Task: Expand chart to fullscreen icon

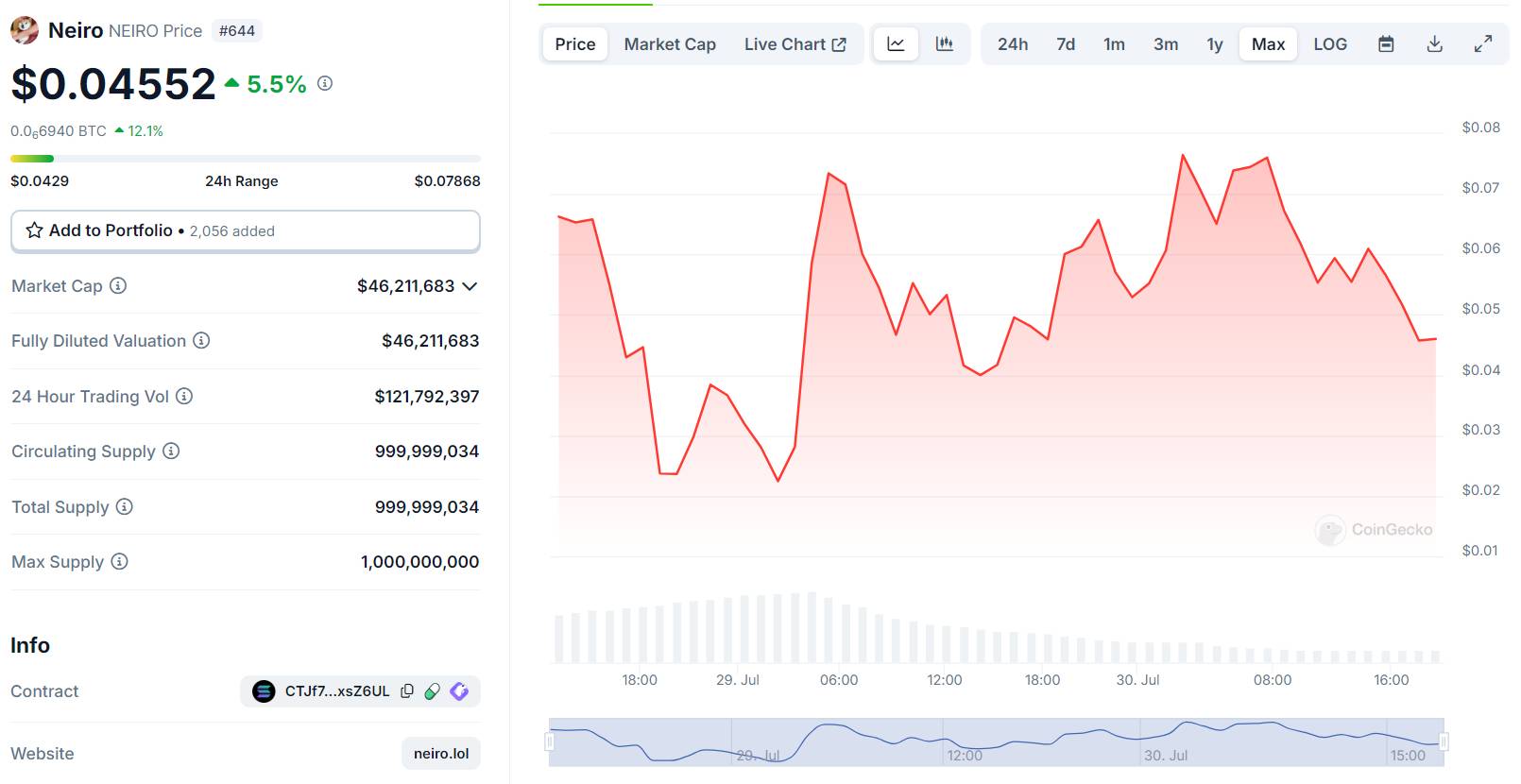Action: coord(1483,44)
